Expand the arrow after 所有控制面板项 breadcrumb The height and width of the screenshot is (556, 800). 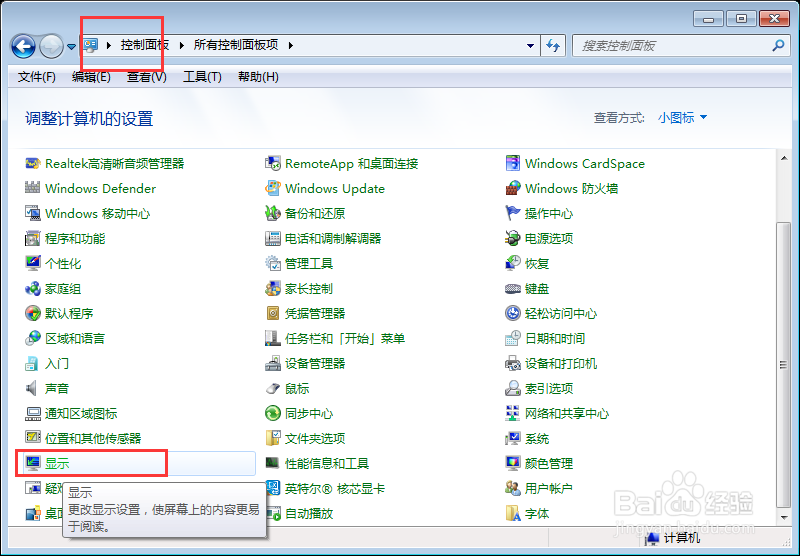coord(290,45)
